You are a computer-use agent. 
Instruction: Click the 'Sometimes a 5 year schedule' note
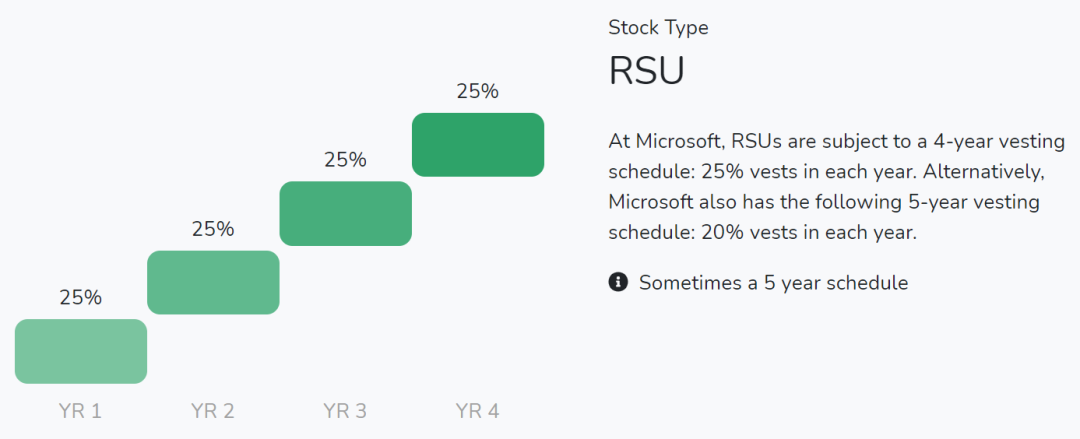tap(773, 283)
